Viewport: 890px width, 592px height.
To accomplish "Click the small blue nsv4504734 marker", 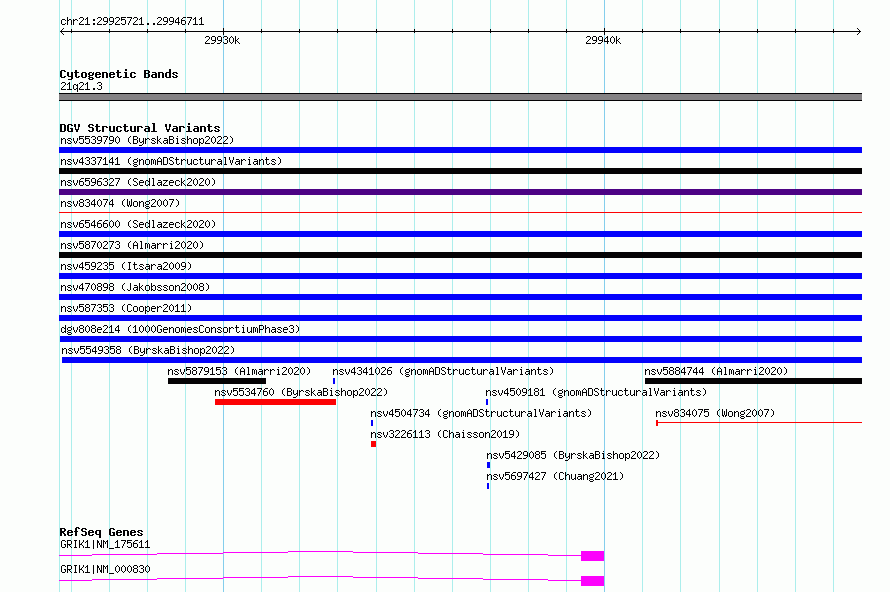I will [x=372, y=423].
